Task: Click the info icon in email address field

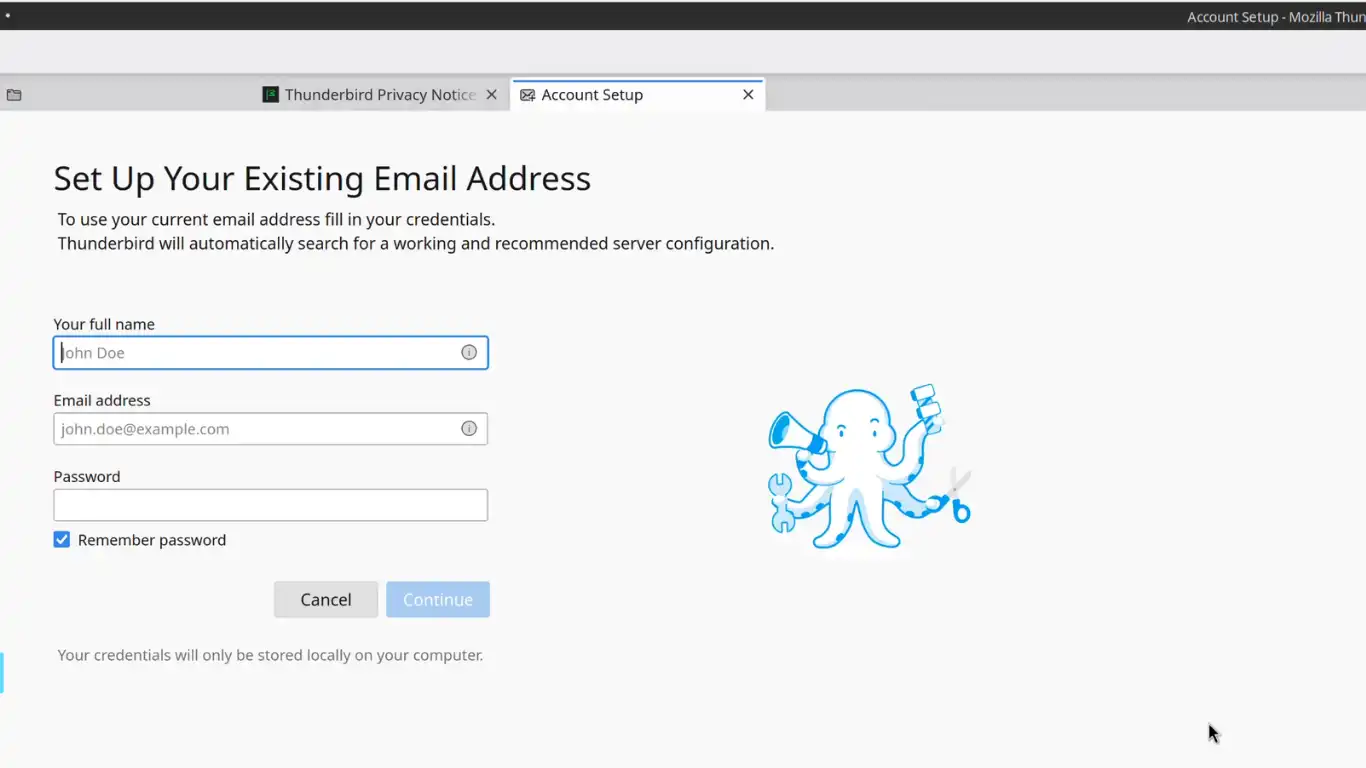Action: (469, 428)
